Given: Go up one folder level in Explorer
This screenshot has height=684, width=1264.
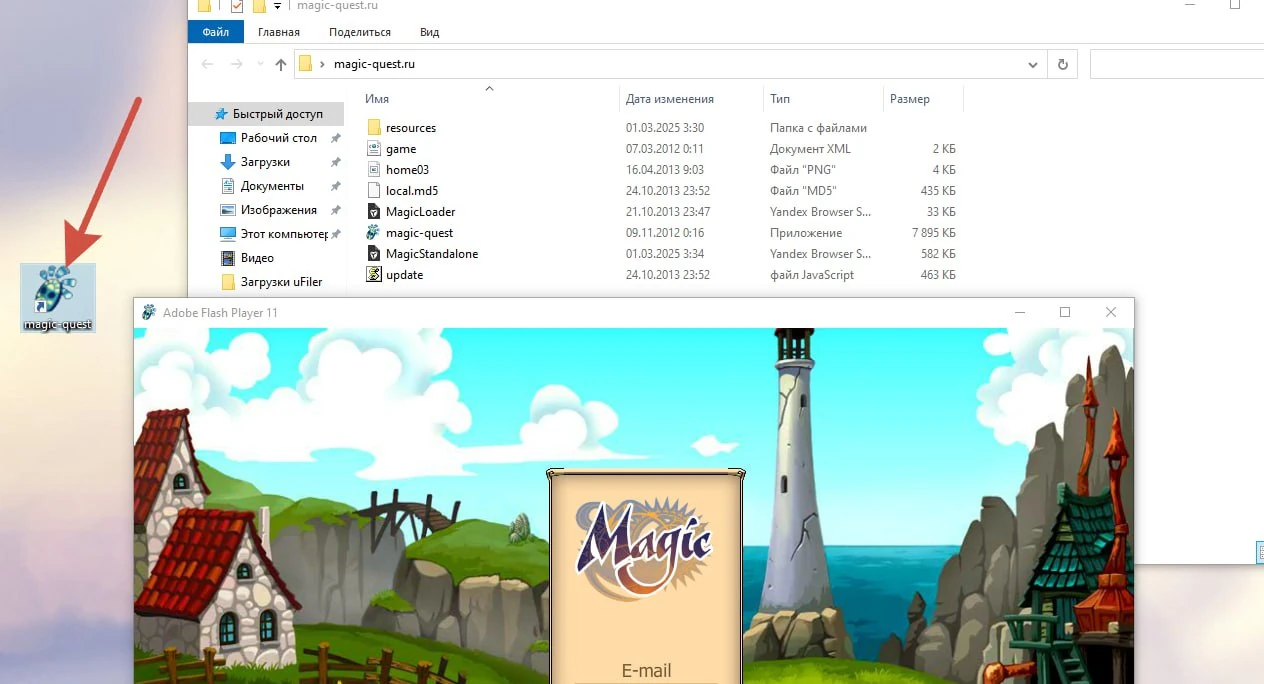Looking at the screenshot, I should point(280,64).
